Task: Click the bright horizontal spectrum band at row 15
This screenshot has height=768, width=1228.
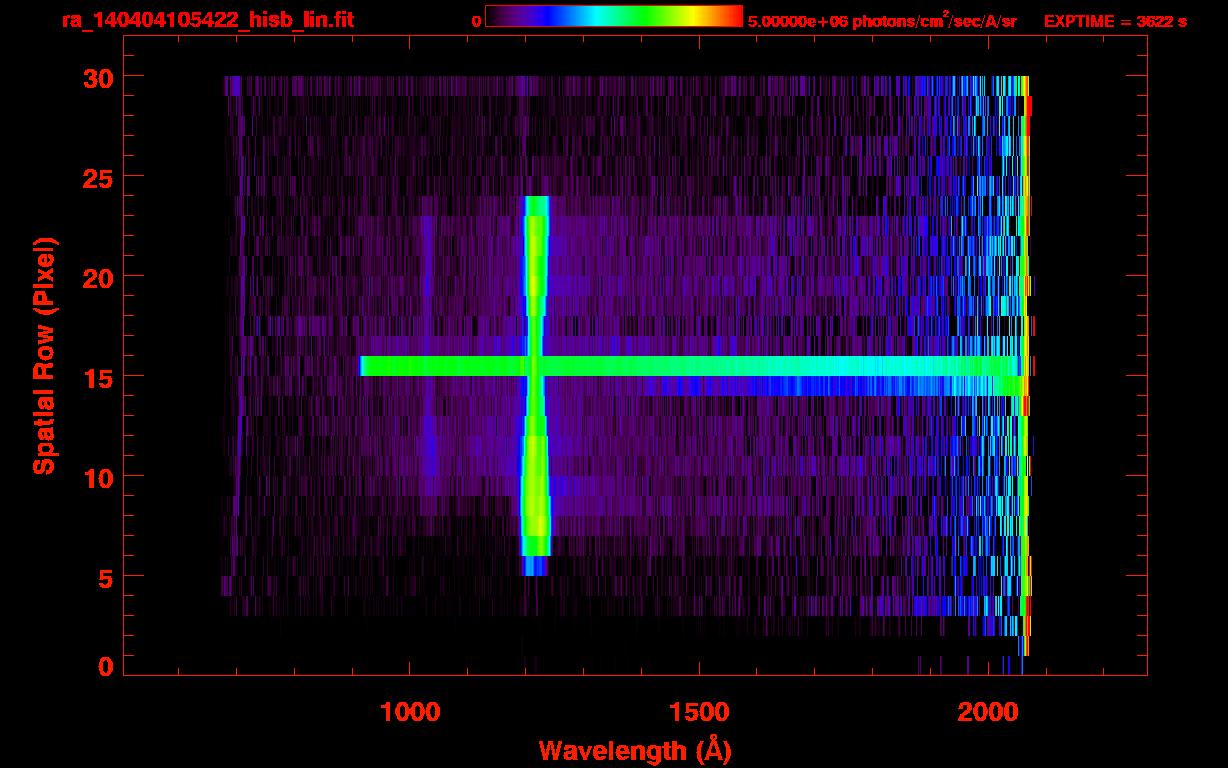Action: 690,366
